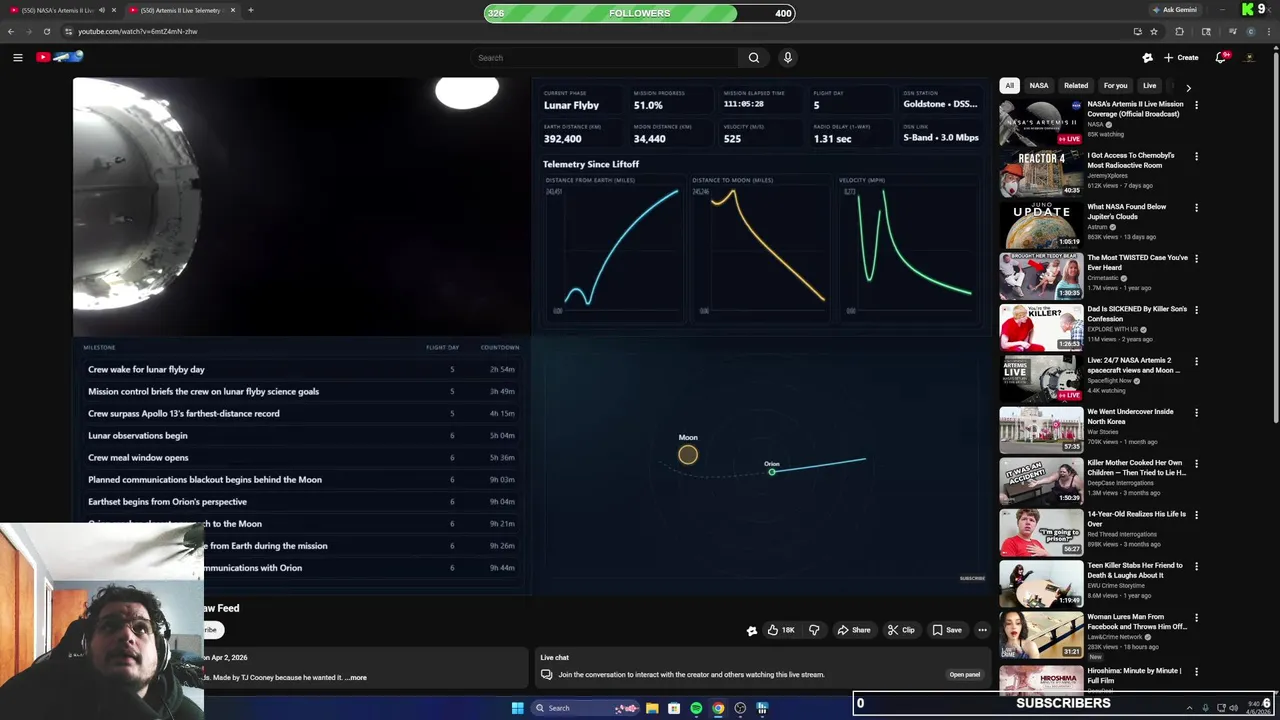
Task: Show next filter chips with the arrow
Action: tap(1188, 87)
